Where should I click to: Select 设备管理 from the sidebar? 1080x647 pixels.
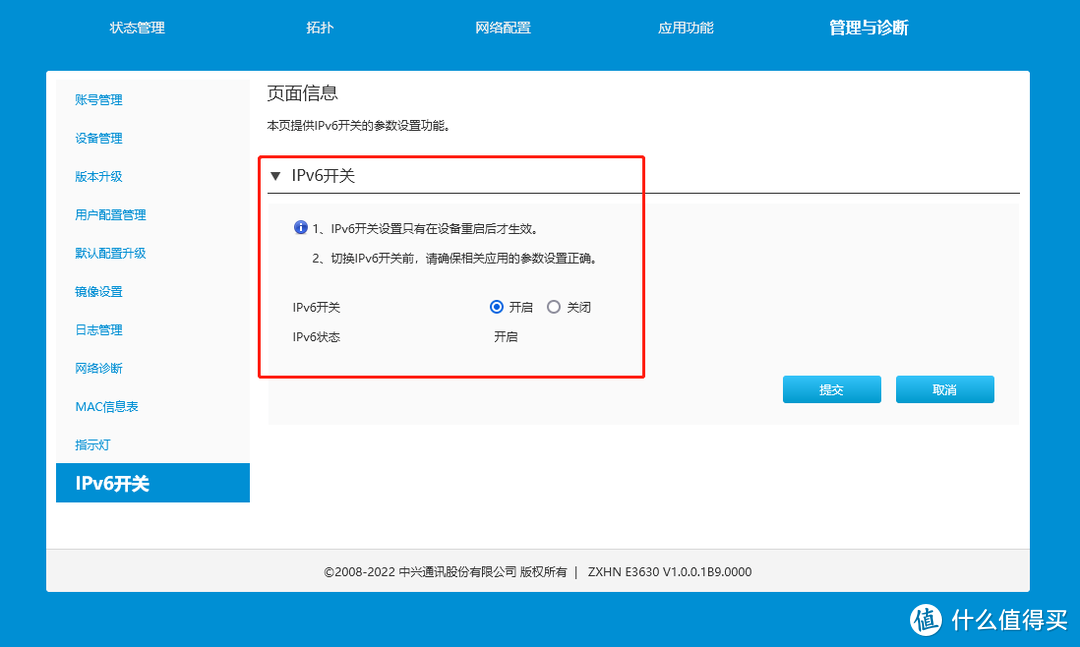98,138
